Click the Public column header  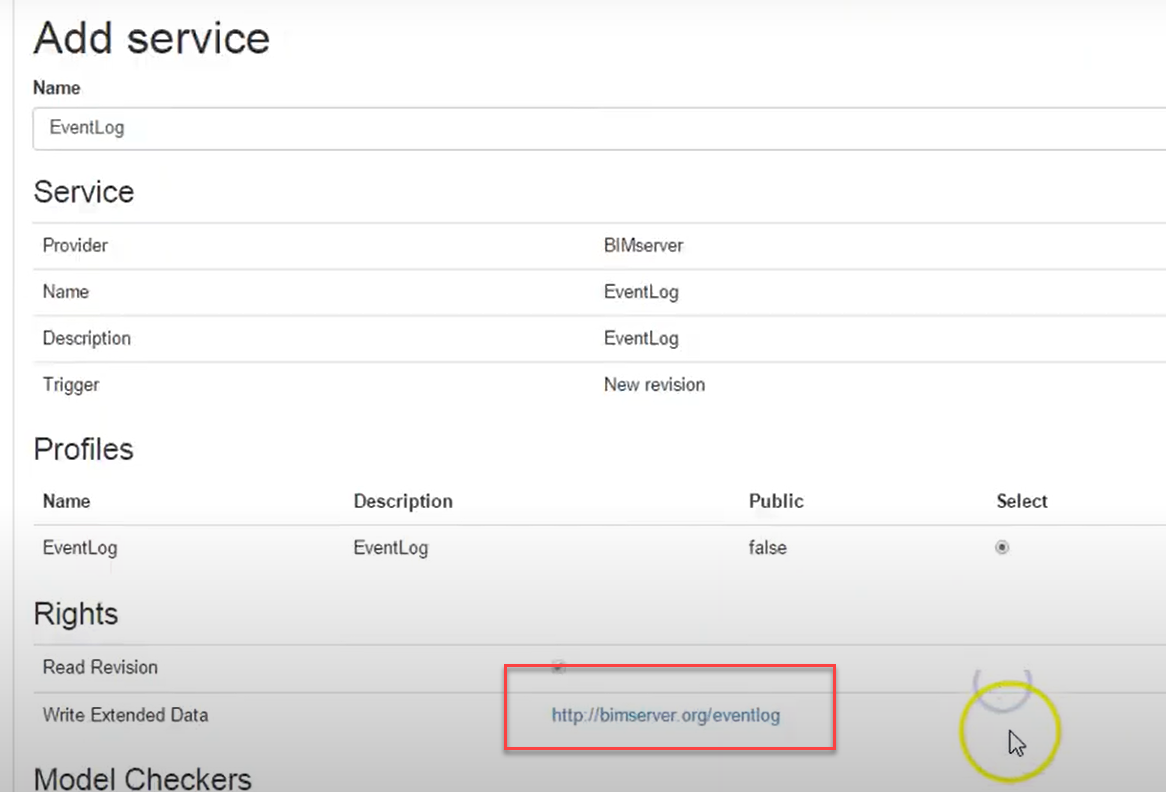[776, 501]
